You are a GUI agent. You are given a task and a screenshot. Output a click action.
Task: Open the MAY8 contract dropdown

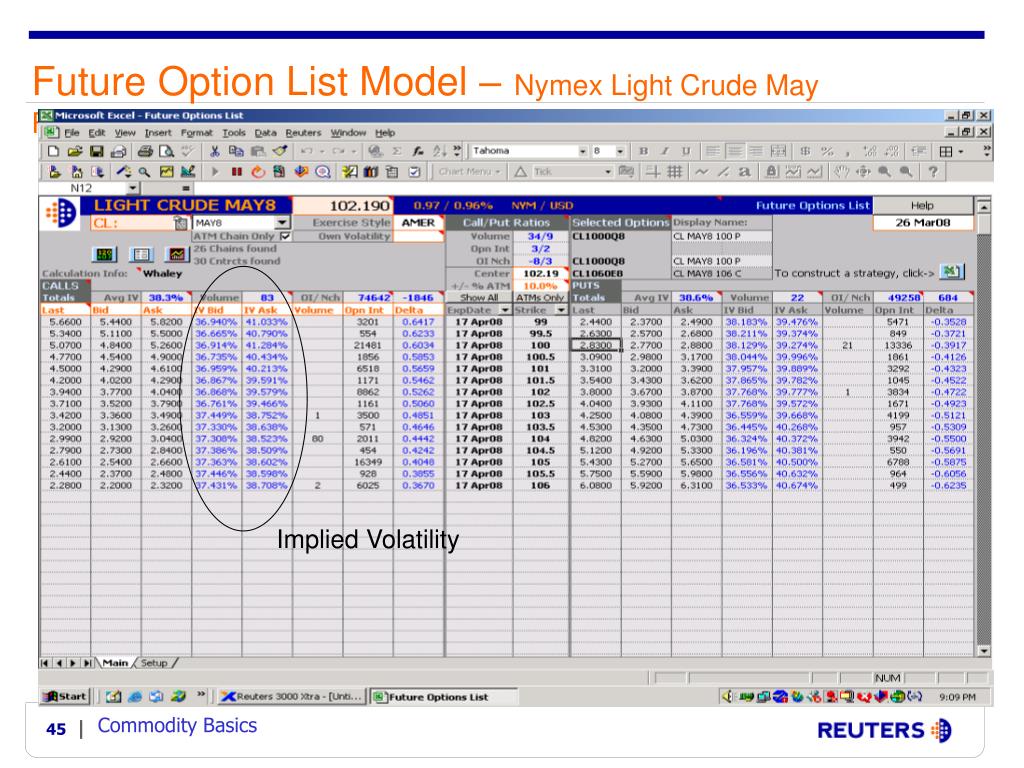click(x=282, y=223)
